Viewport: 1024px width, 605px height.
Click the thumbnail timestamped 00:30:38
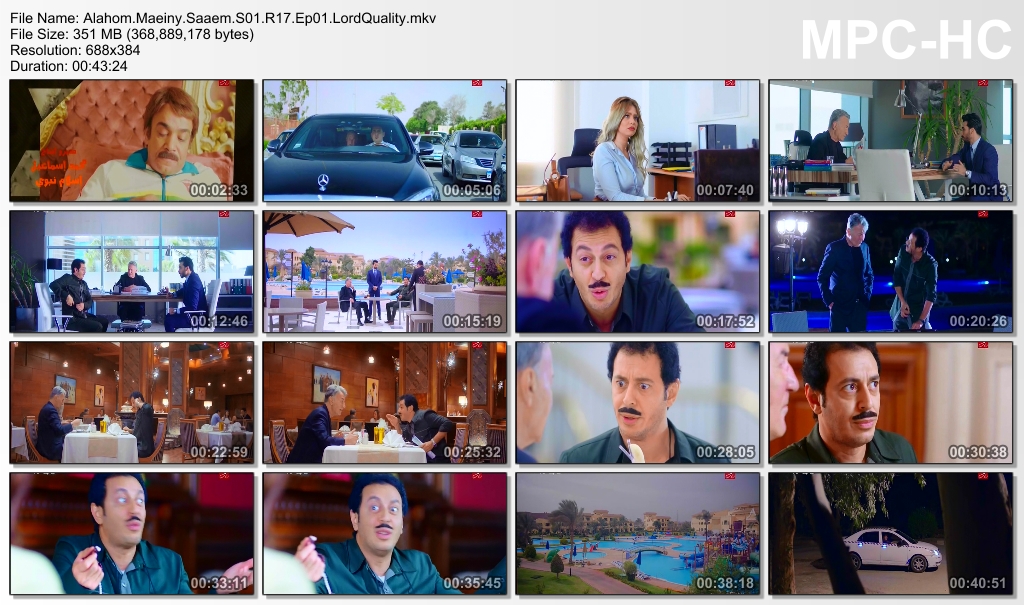pyautogui.click(x=891, y=402)
